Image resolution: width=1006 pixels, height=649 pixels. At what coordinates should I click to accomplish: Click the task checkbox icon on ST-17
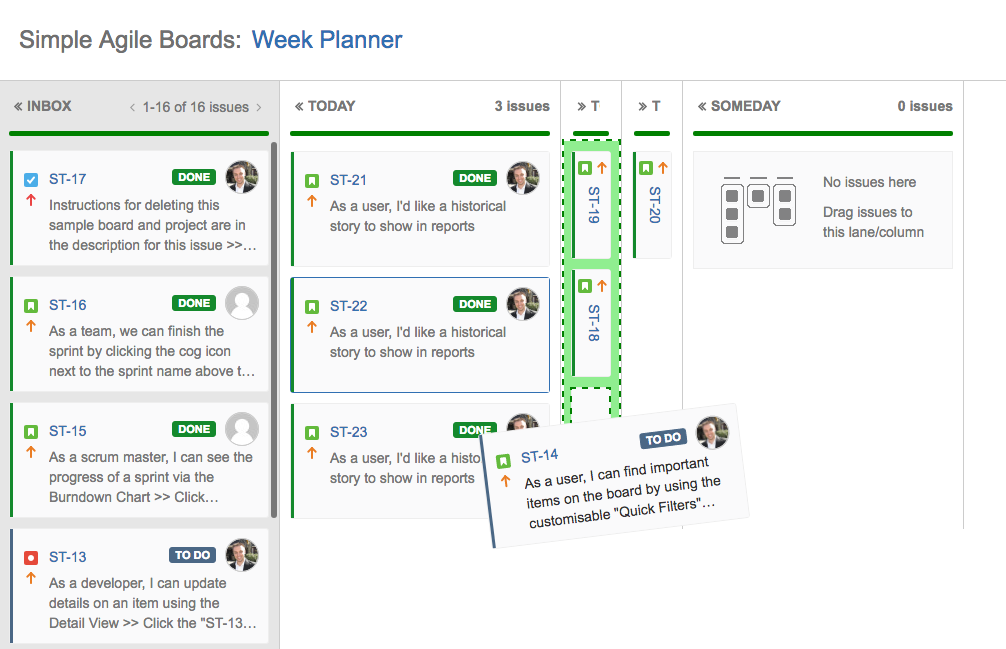click(31, 180)
